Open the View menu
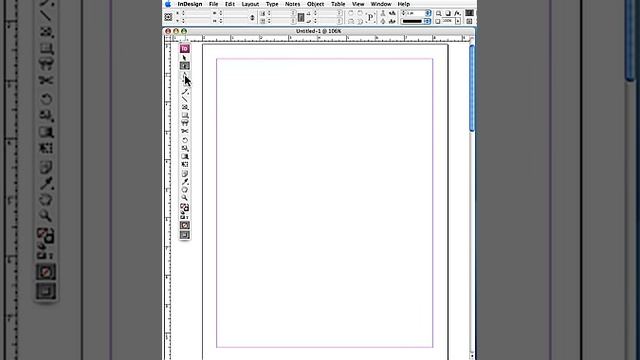 tap(358, 4)
